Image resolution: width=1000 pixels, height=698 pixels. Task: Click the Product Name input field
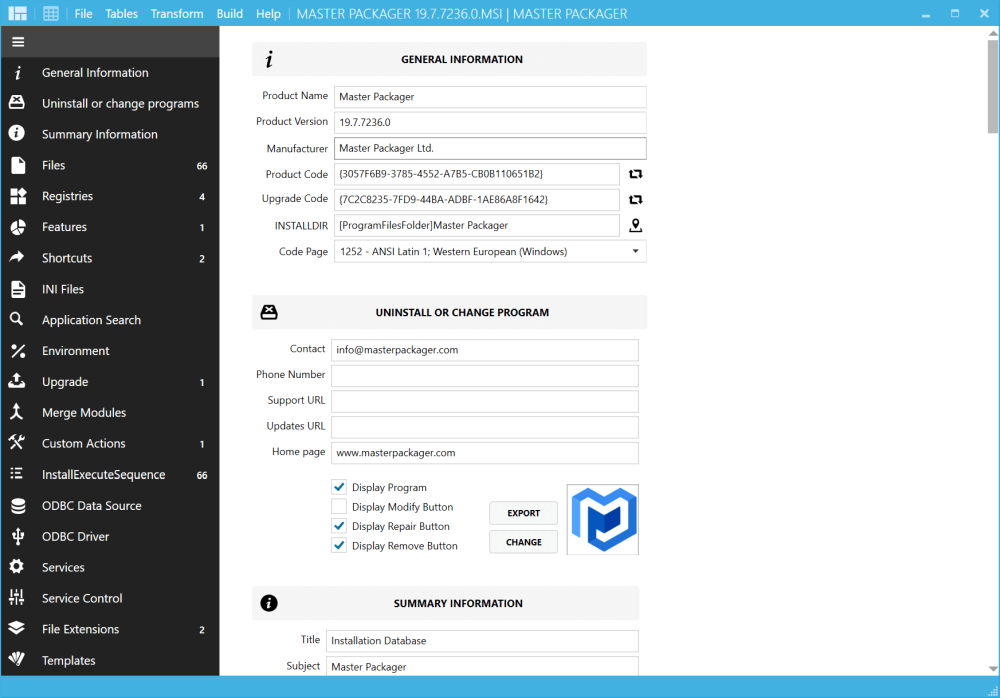click(490, 96)
